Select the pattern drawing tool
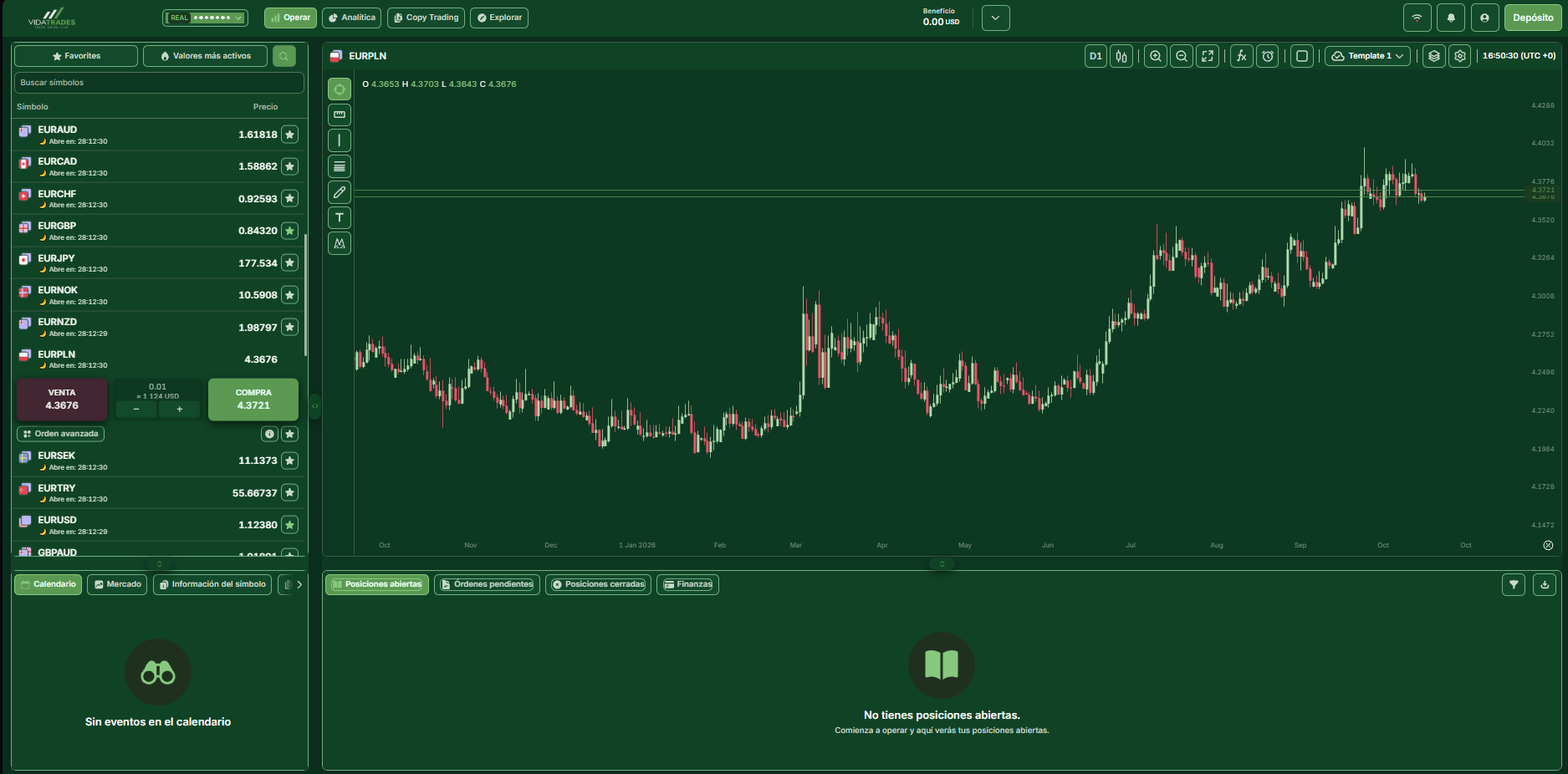The height and width of the screenshot is (774, 1568). coord(340,244)
